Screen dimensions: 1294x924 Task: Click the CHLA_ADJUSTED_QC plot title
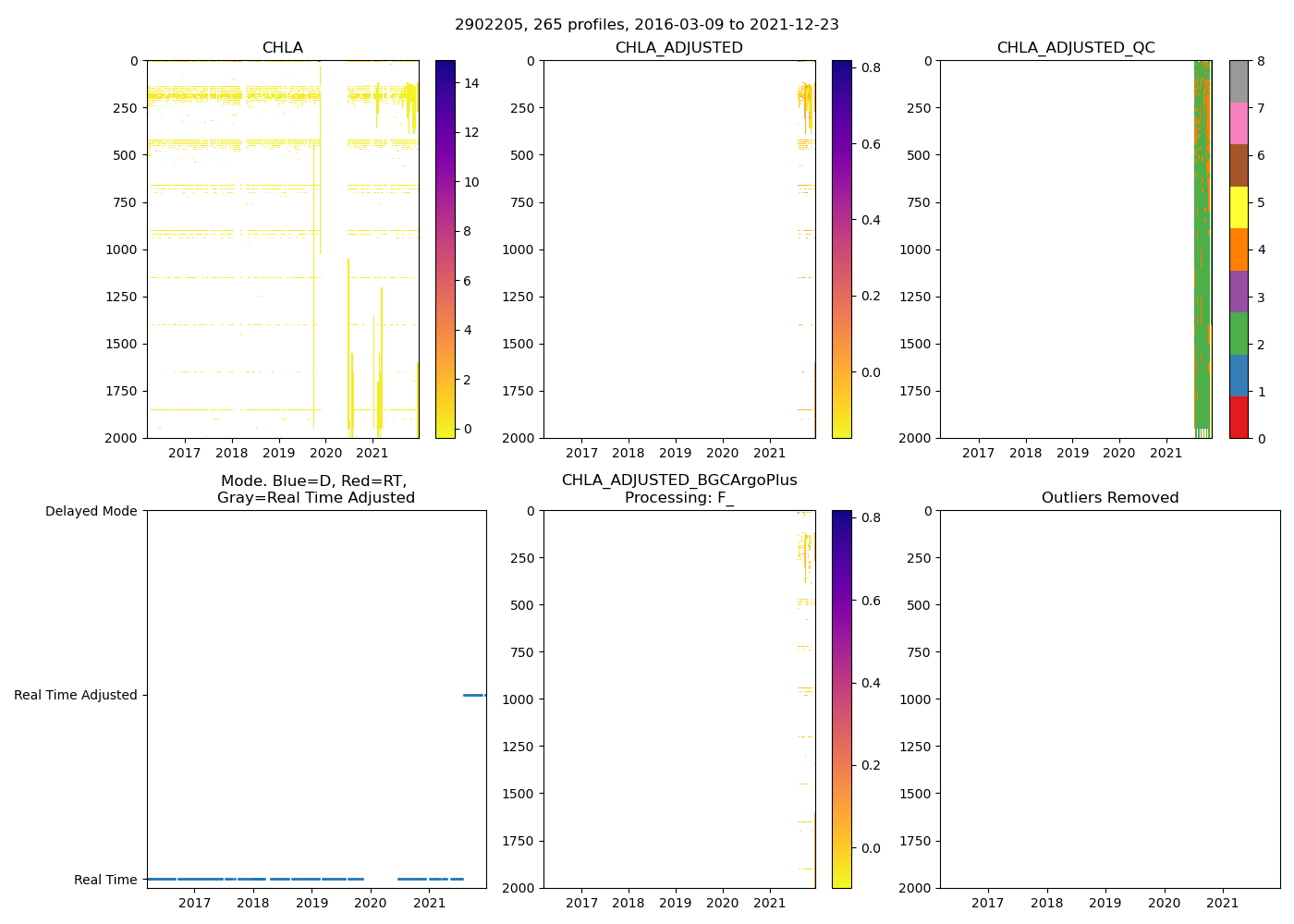[1075, 48]
